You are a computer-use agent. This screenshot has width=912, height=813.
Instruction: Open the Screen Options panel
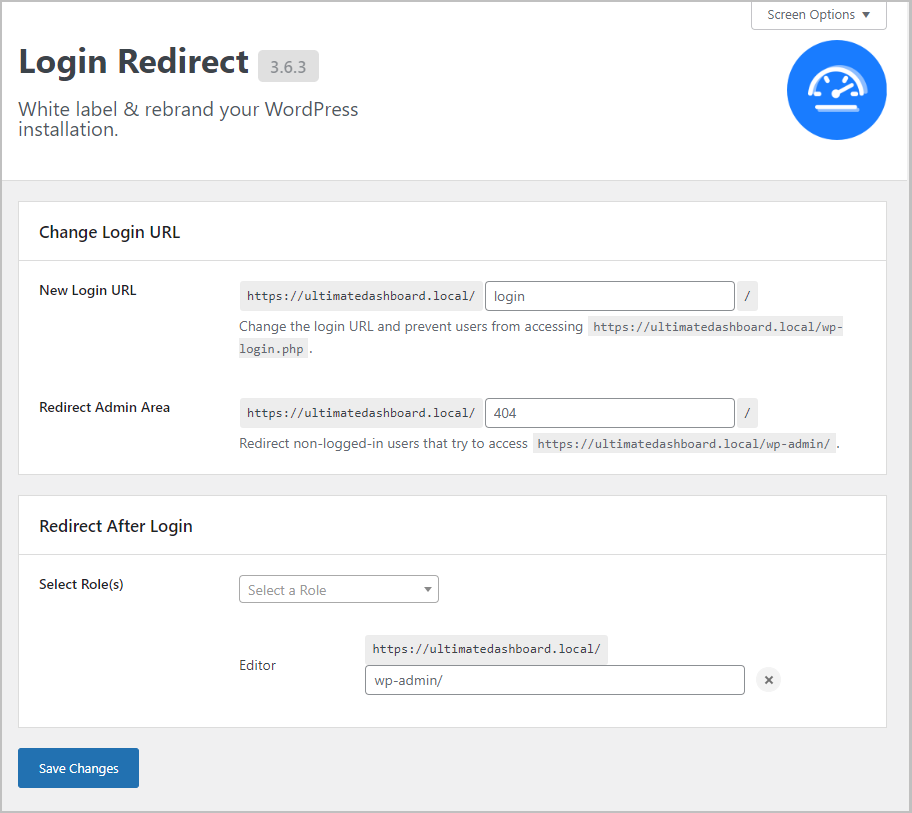tap(818, 15)
